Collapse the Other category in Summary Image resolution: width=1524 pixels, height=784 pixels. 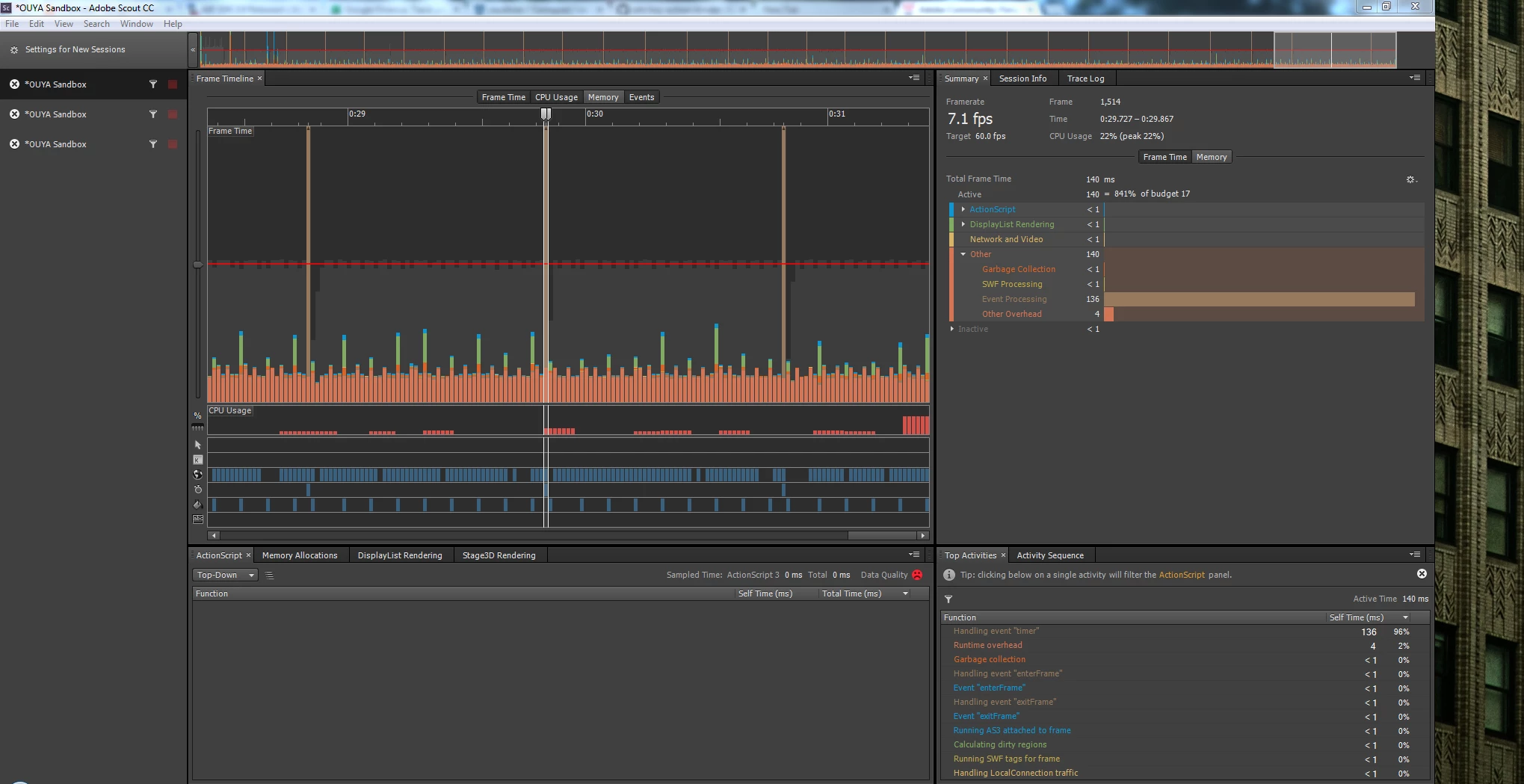[963, 254]
